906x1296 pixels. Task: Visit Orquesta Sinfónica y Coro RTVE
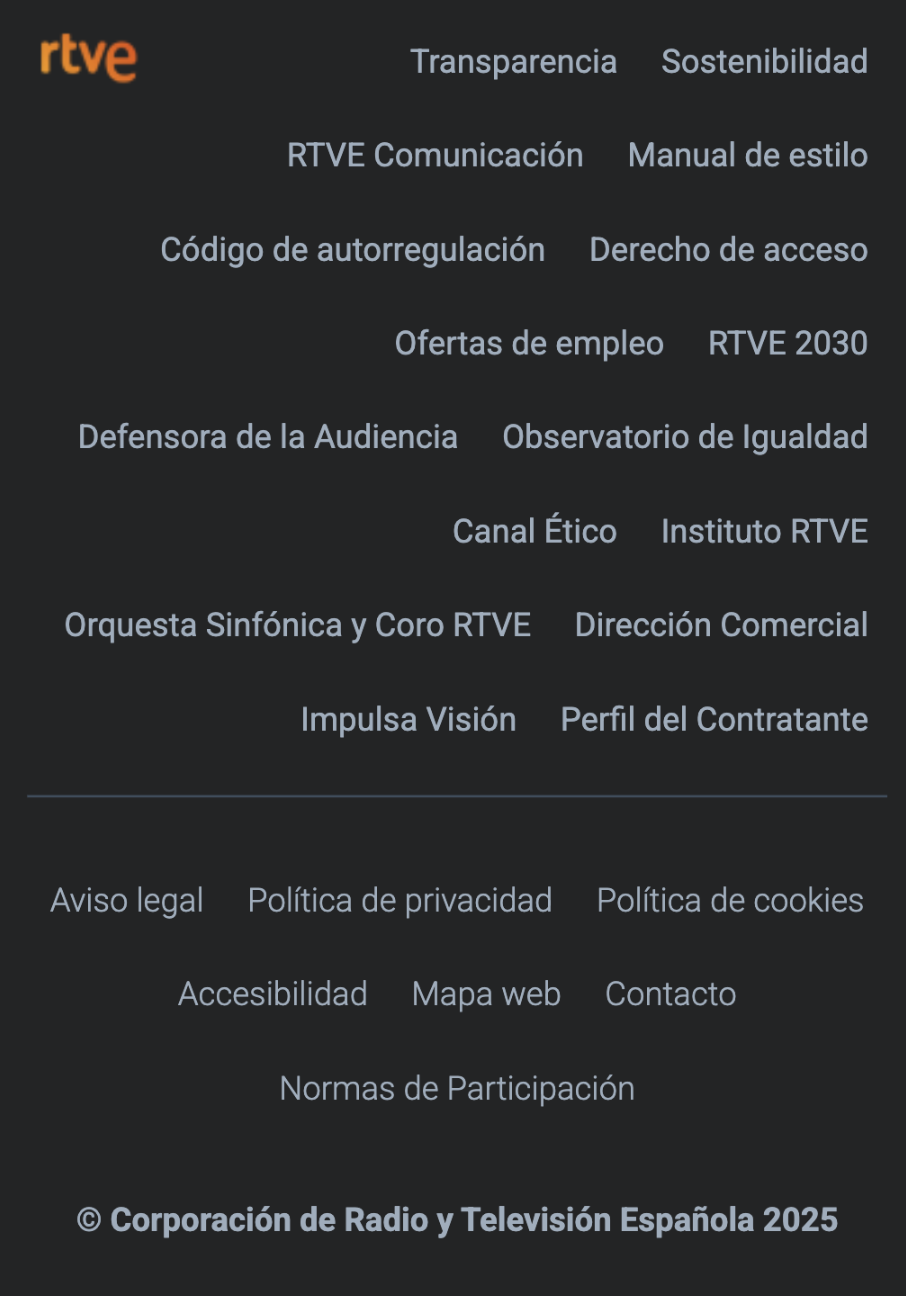point(297,626)
